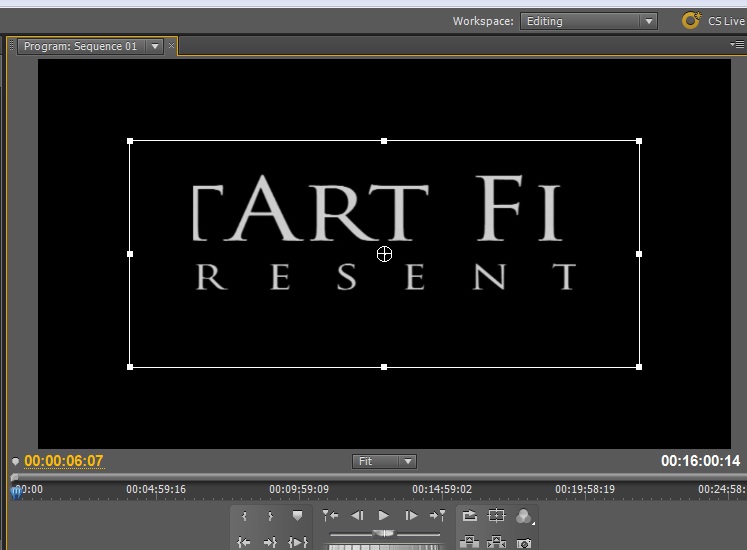Image resolution: width=747 pixels, height=550 pixels.
Task: Go to the Out point
Action: pyautogui.click(x=270, y=542)
